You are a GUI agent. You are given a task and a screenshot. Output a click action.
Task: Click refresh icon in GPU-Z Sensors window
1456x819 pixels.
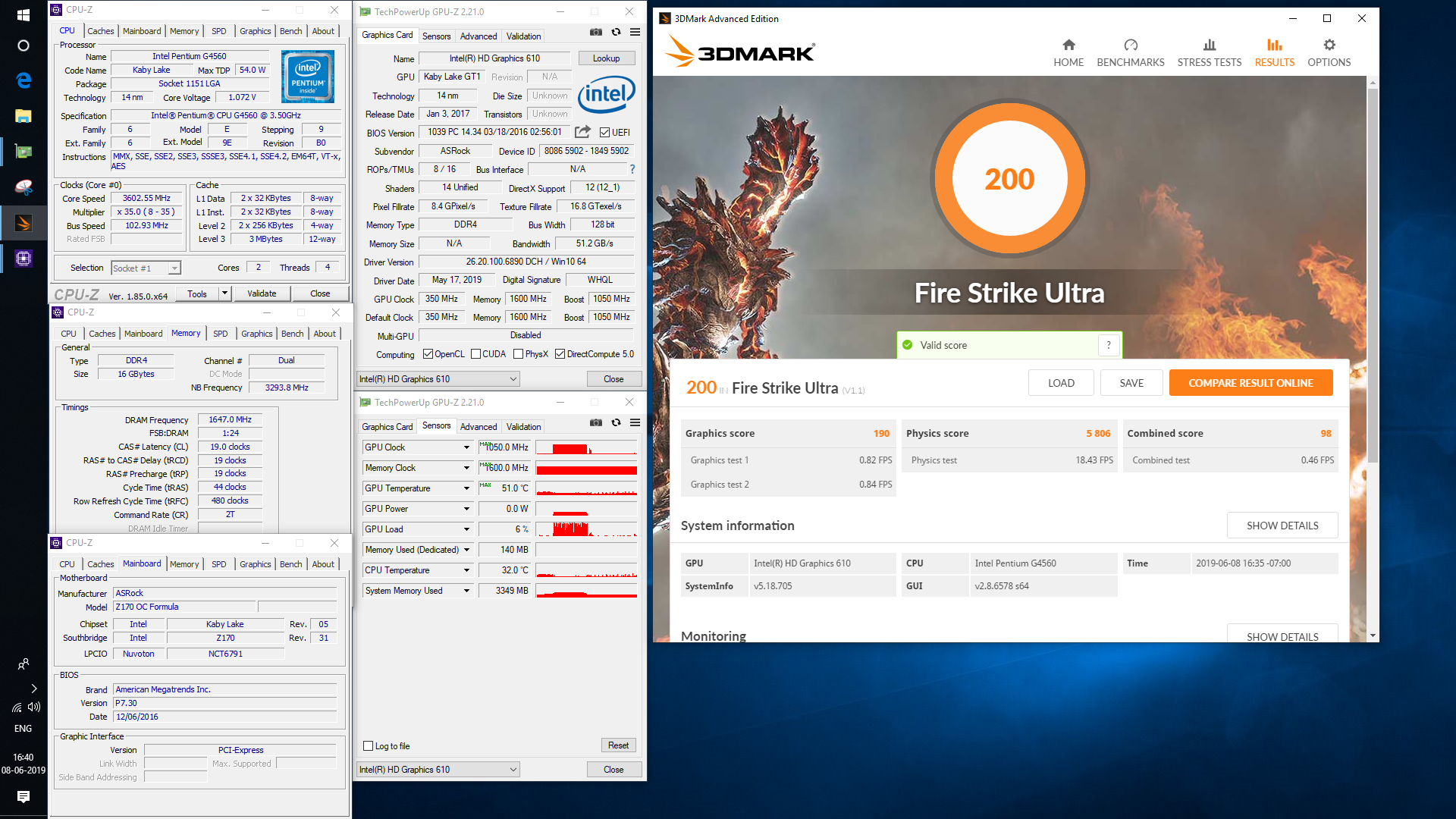pos(616,422)
